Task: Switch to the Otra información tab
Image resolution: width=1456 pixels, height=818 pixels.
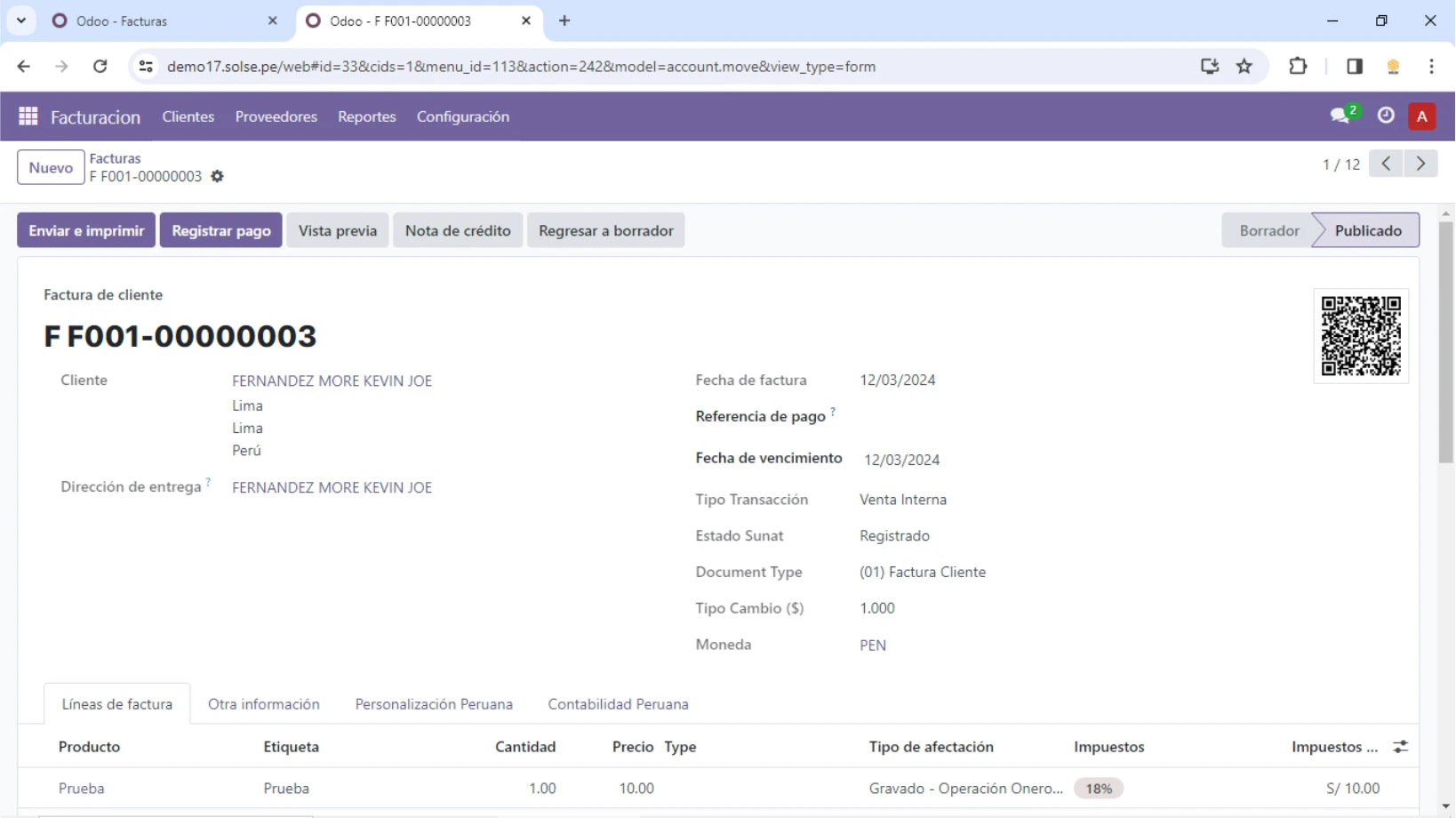Action: click(x=263, y=704)
